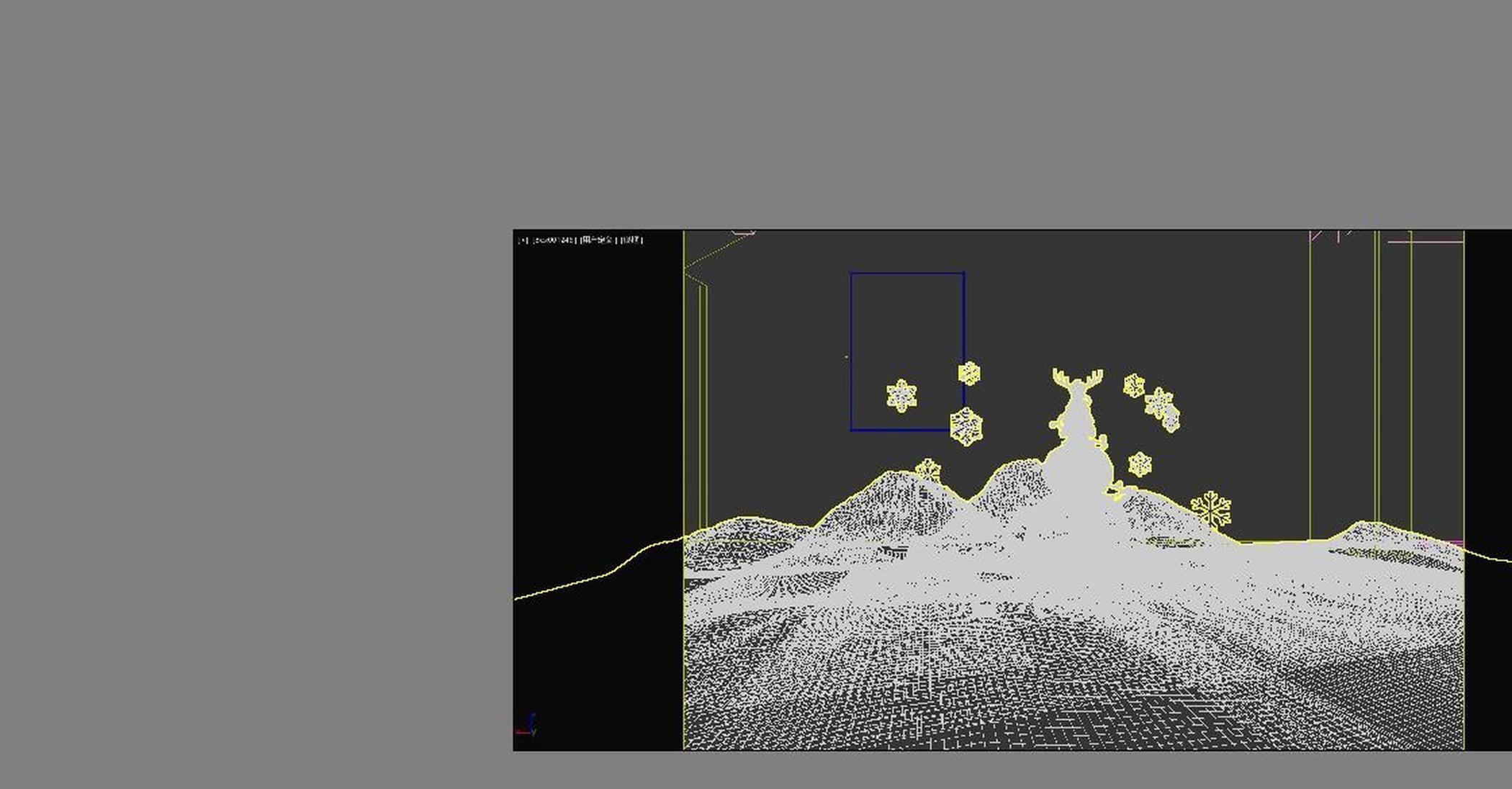Screen dimensions: 1512x789
Task: Select the snowflake on the left hill peak
Action: (x=928, y=470)
